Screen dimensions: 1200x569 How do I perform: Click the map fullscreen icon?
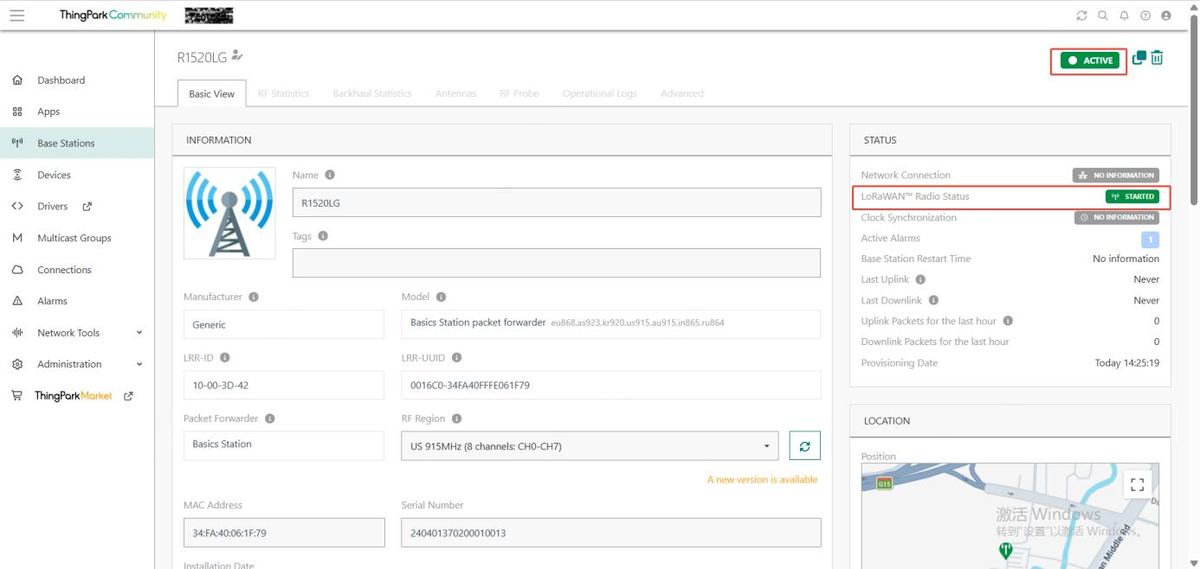(1137, 485)
